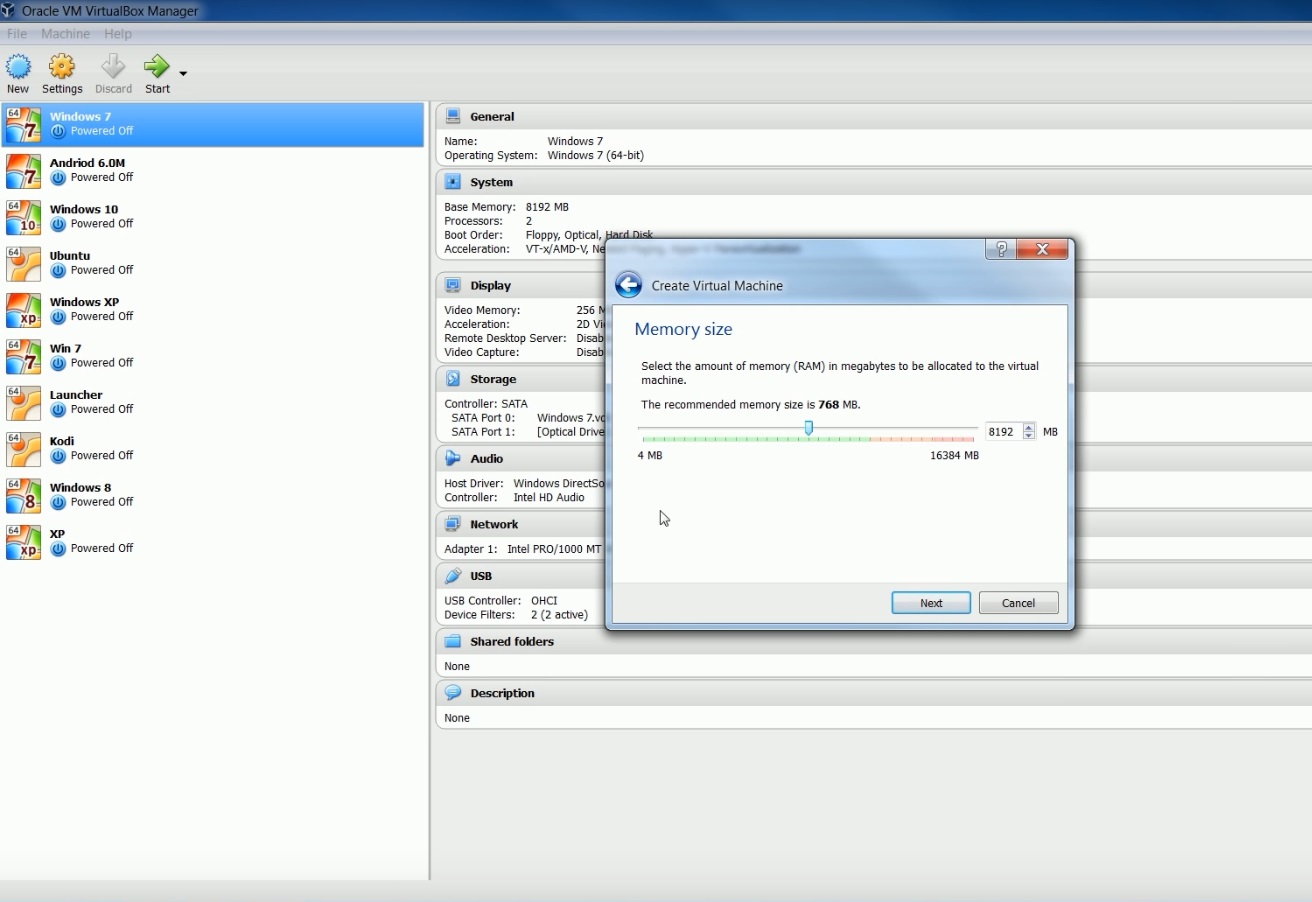Click the dialog's help question mark button
Image resolution: width=1312 pixels, height=902 pixels.
click(1000, 249)
